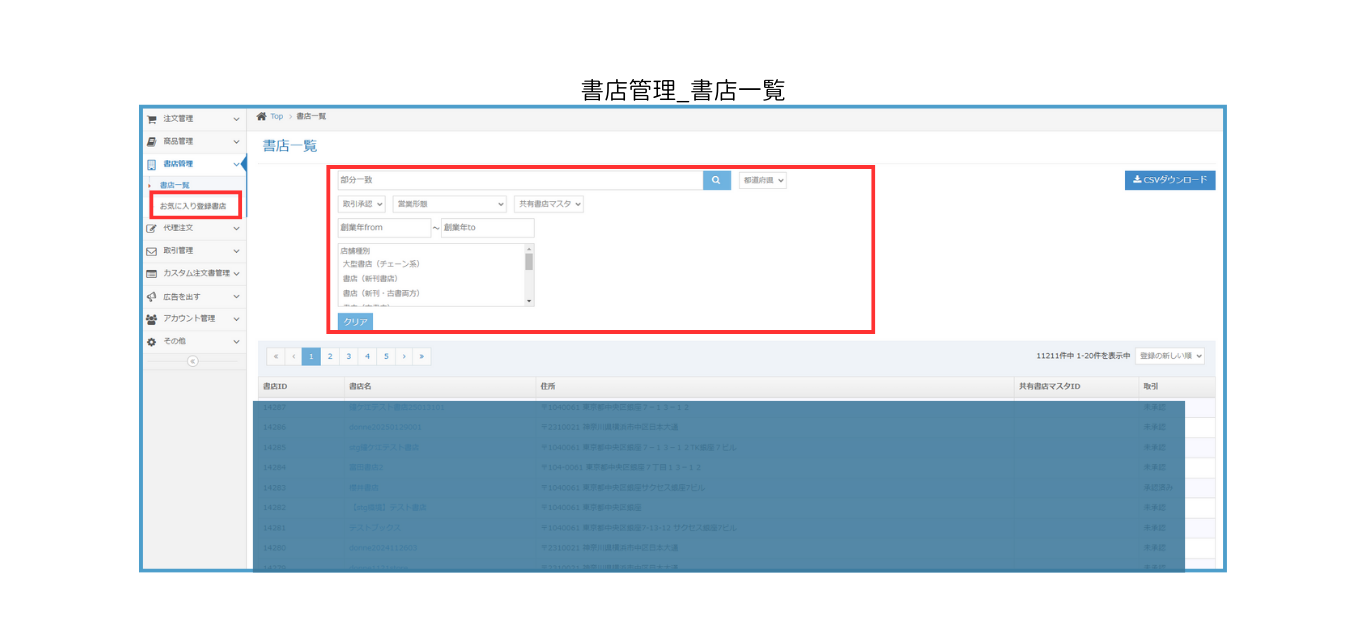This screenshot has height=629, width=1366.
Task: Click the 広告を出す megaphone icon
Action: pos(151,296)
